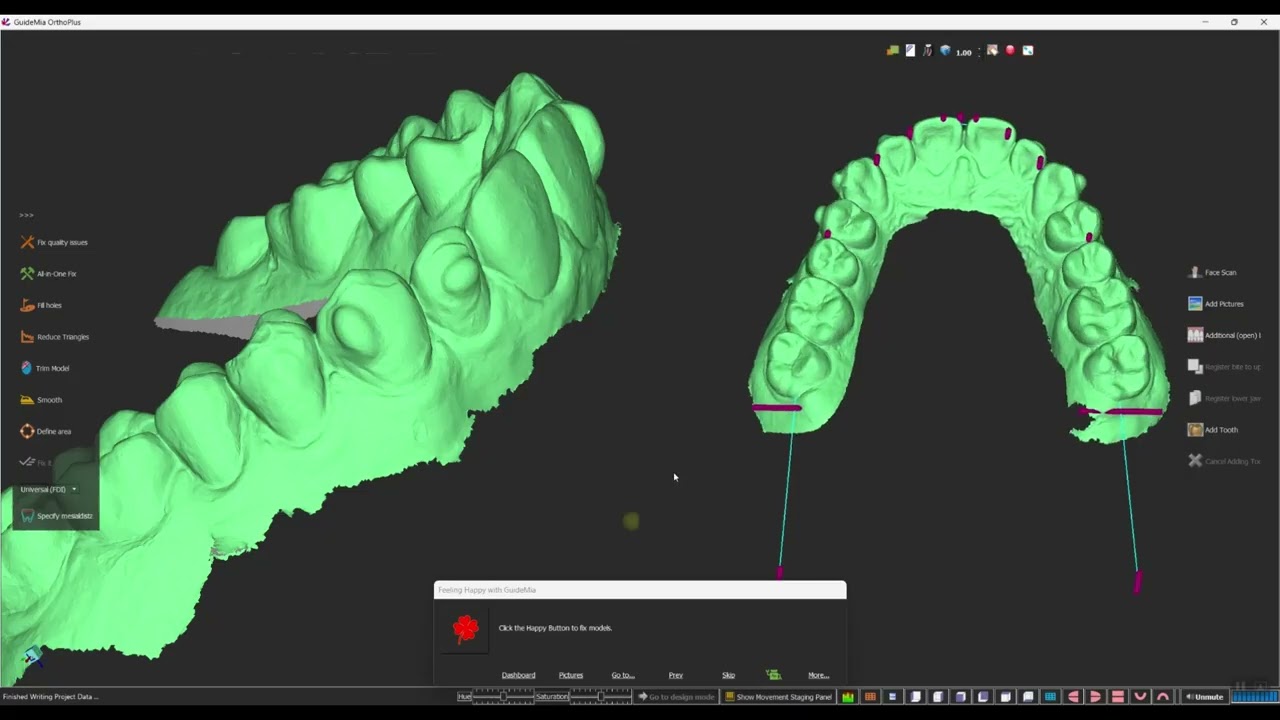Click 'Finished Writing Project Data' status text
This screenshot has height=720, width=1280.
click(50, 697)
